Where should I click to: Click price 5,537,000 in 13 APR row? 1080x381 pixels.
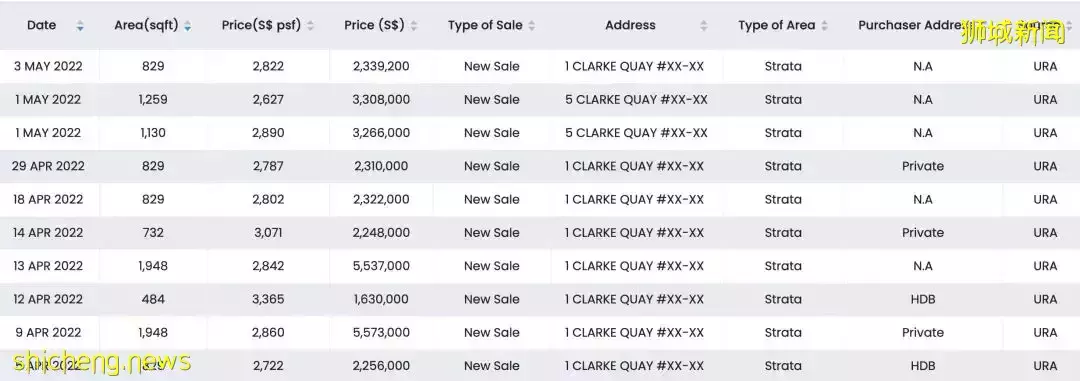(x=381, y=266)
